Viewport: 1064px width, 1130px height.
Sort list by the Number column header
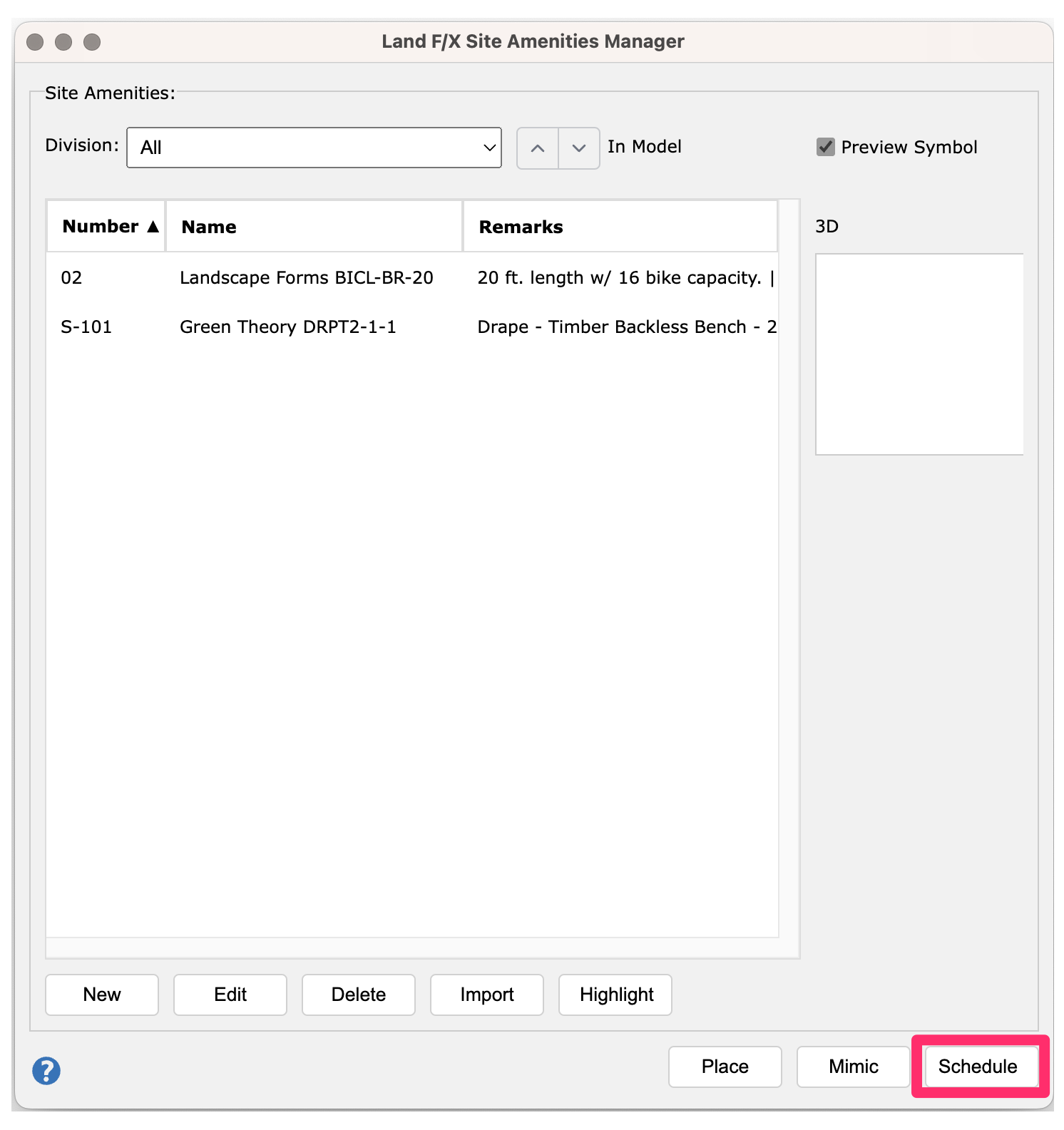coord(106,227)
